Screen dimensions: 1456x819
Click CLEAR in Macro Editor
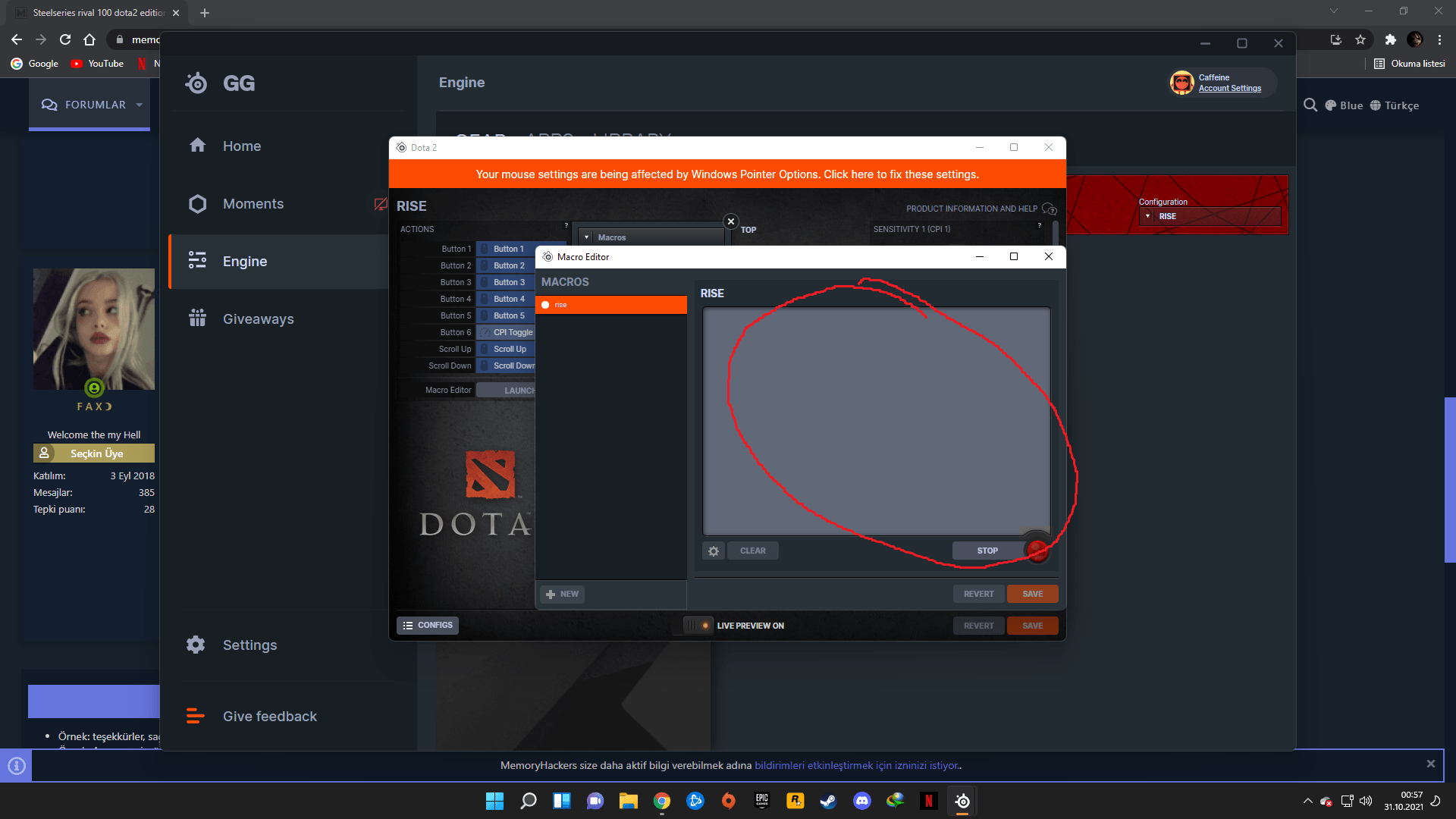[753, 551]
